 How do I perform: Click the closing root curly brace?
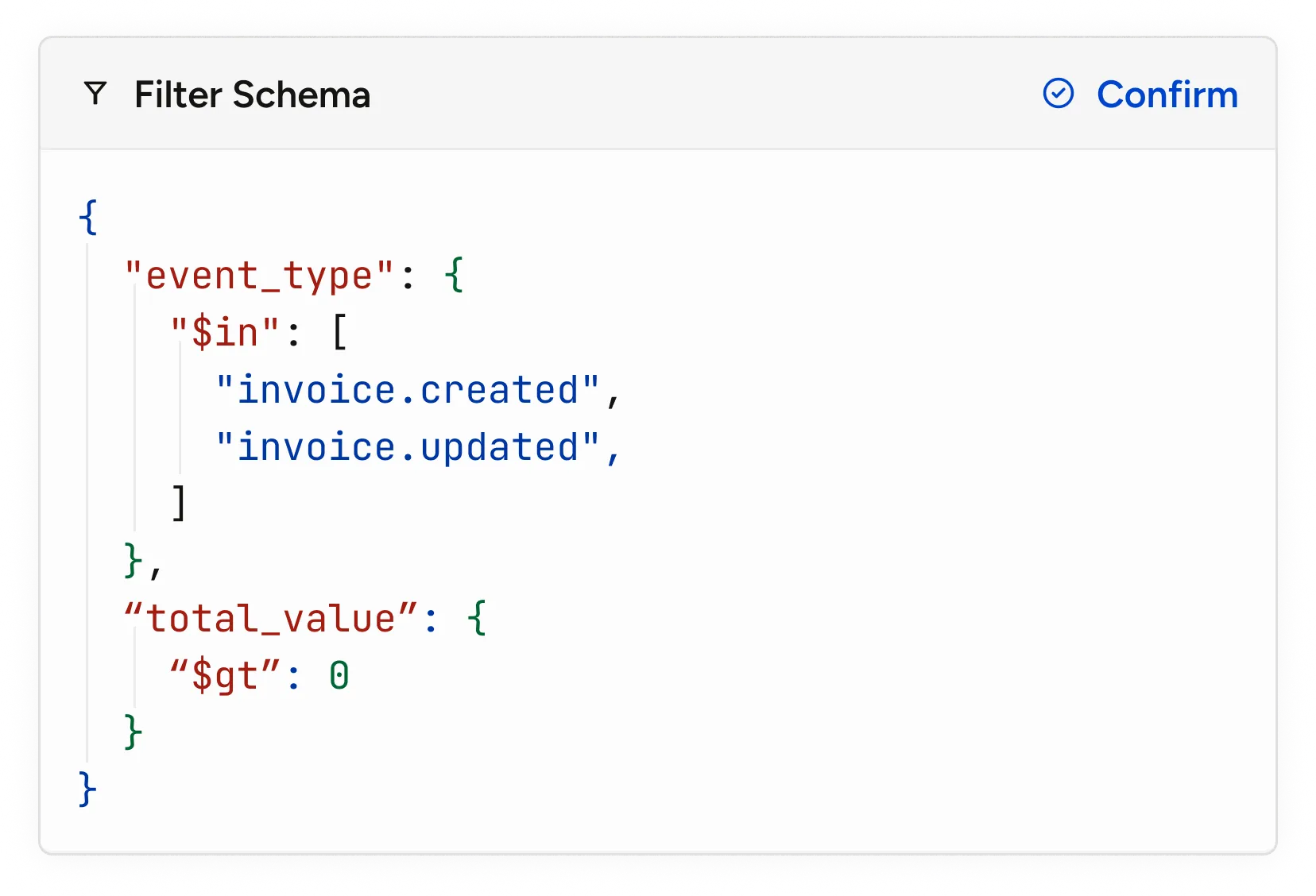click(x=88, y=789)
